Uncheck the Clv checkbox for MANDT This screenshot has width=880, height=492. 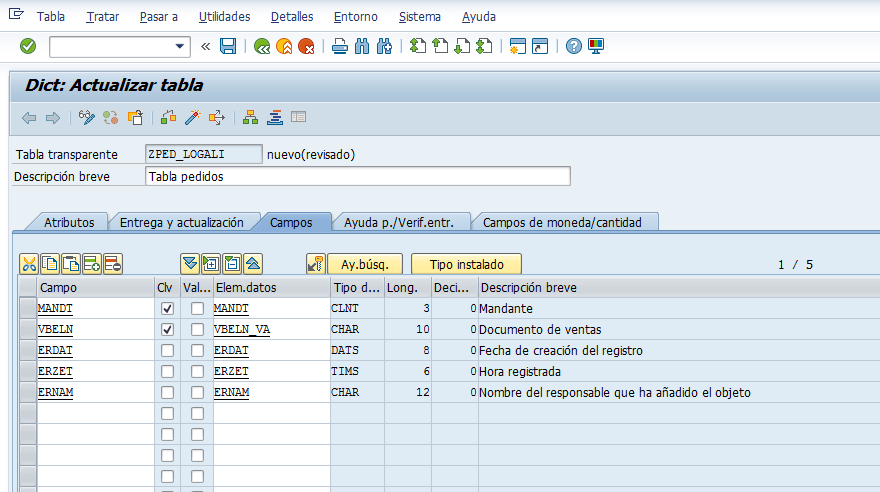pyautogui.click(x=167, y=309)
